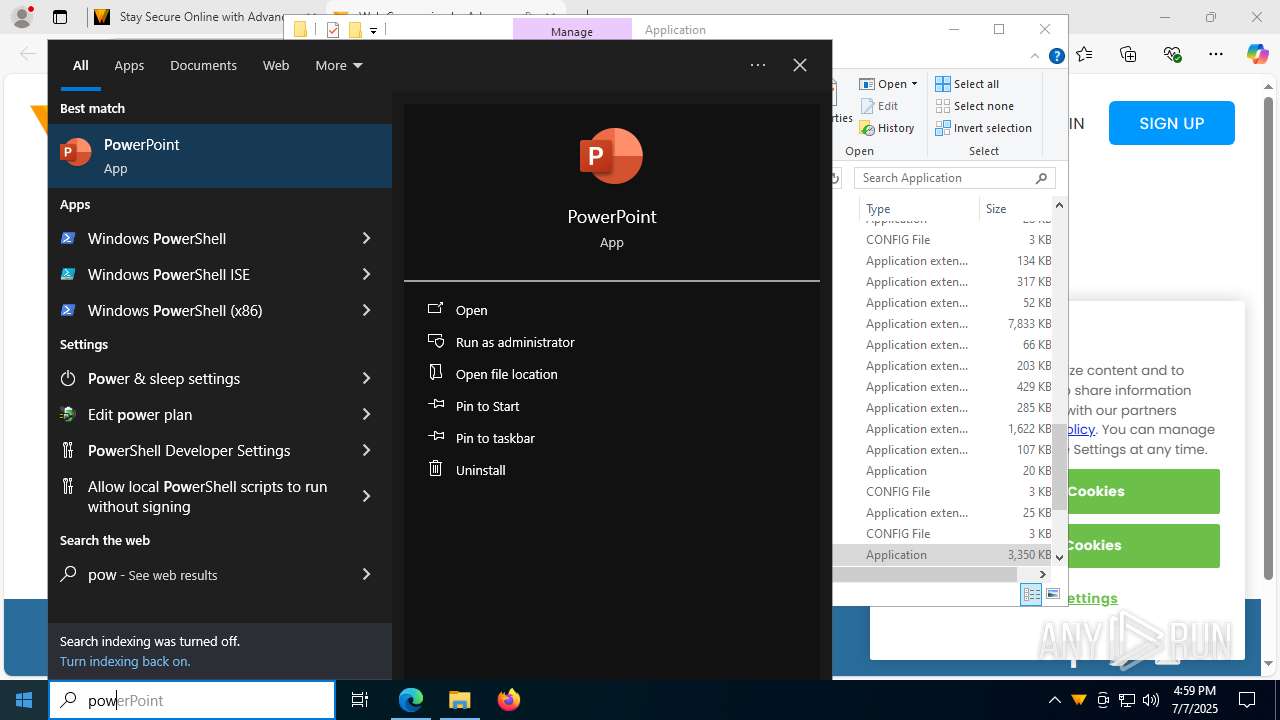Launch Firefox from taskbar
1280x720 pixels.
(508, 700)
